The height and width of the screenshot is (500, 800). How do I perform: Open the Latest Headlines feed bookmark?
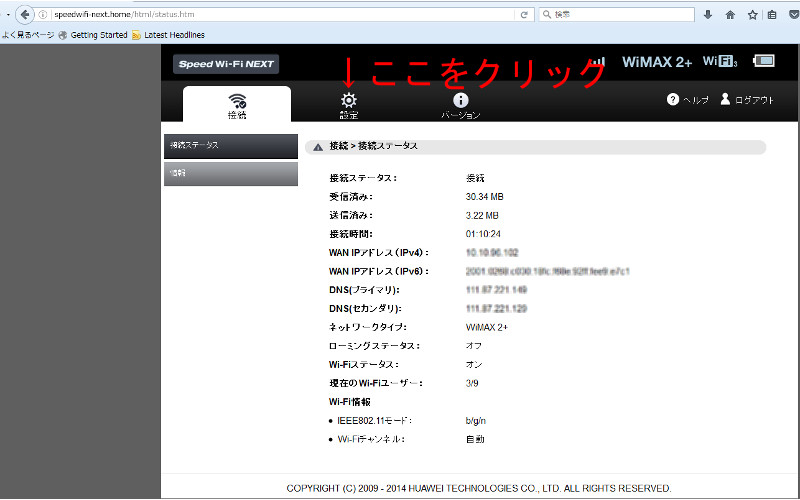pos(168,35)
